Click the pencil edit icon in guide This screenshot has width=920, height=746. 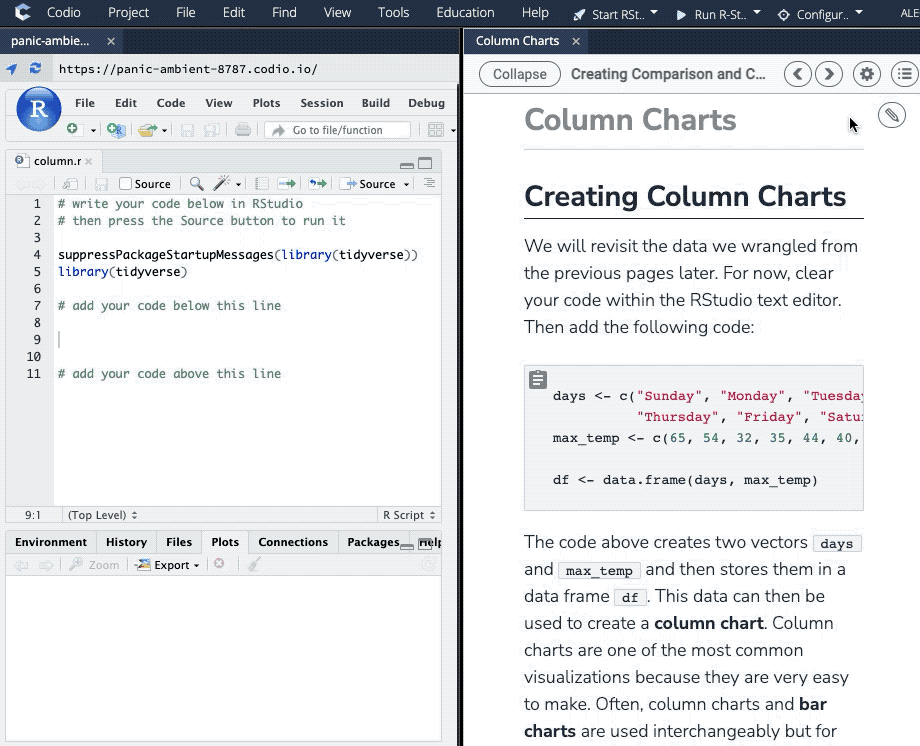(x=891, y=116)
